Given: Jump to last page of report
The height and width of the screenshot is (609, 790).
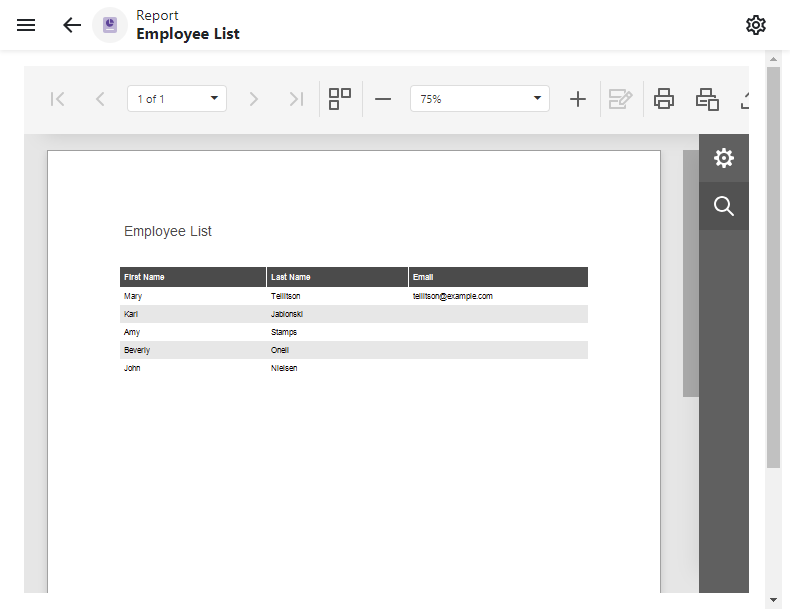Looking at the screenshot, I should click(296, 99).
